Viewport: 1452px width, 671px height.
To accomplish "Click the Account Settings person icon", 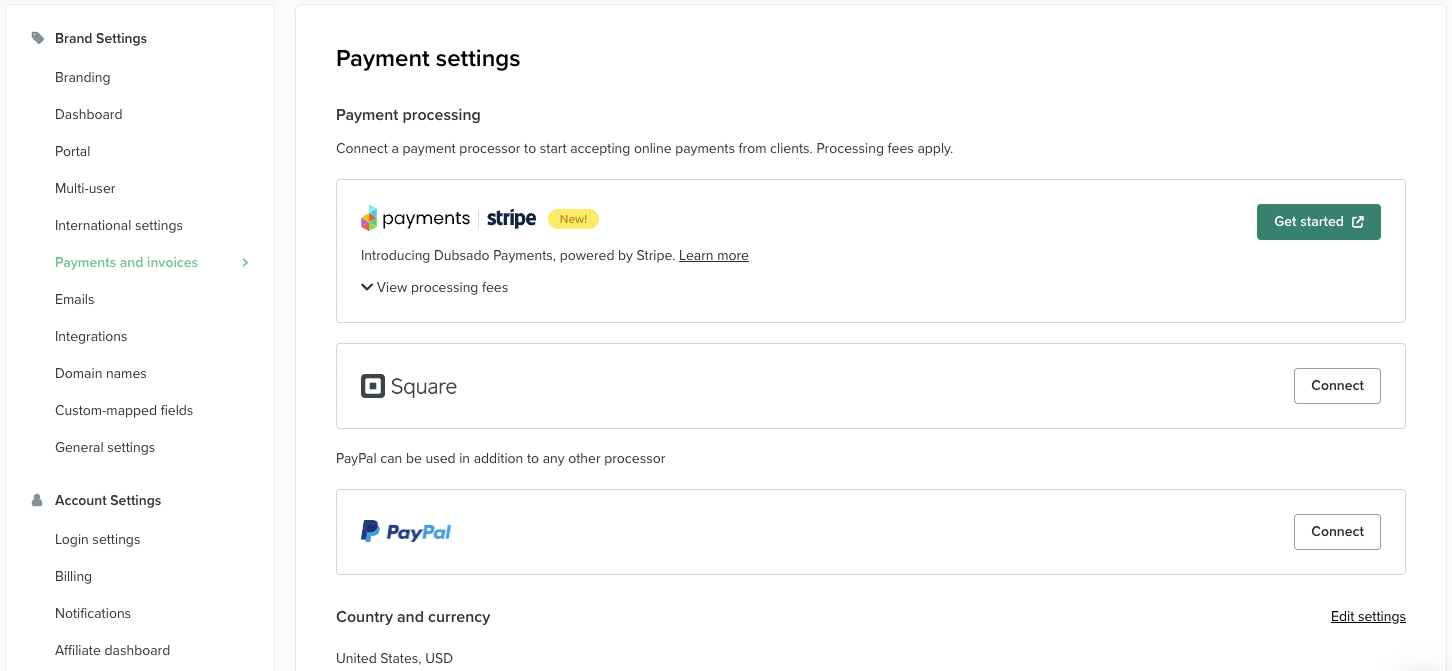I will (36, 500).
